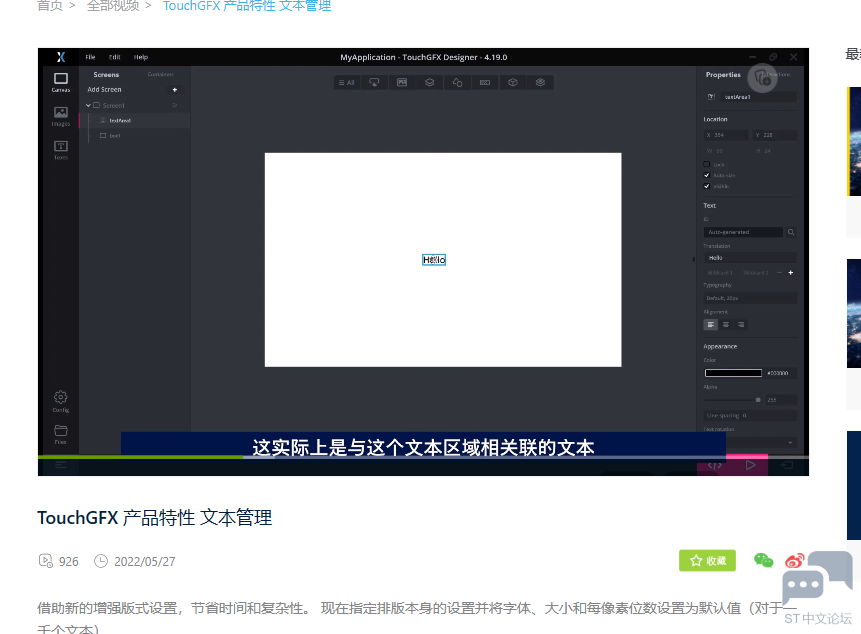This screenshot has width=861, height=634.
Task: Set left text alignment
Action: point(711,324)
